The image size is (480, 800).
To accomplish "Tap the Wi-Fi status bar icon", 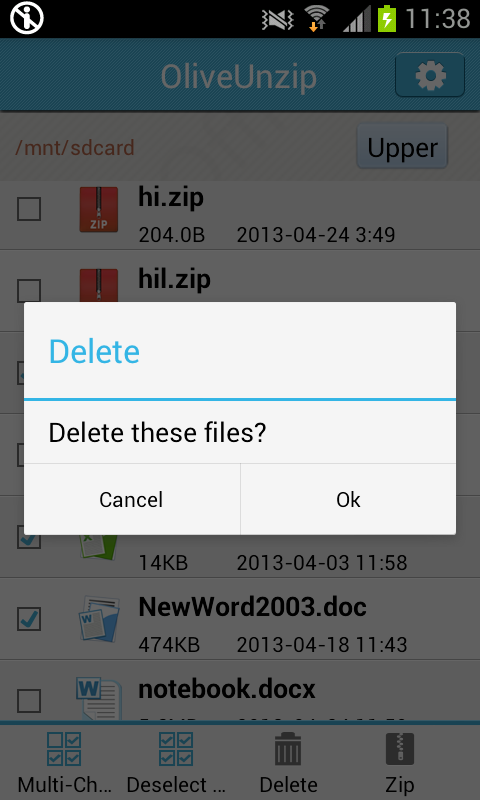I will [x=316, y=19].
